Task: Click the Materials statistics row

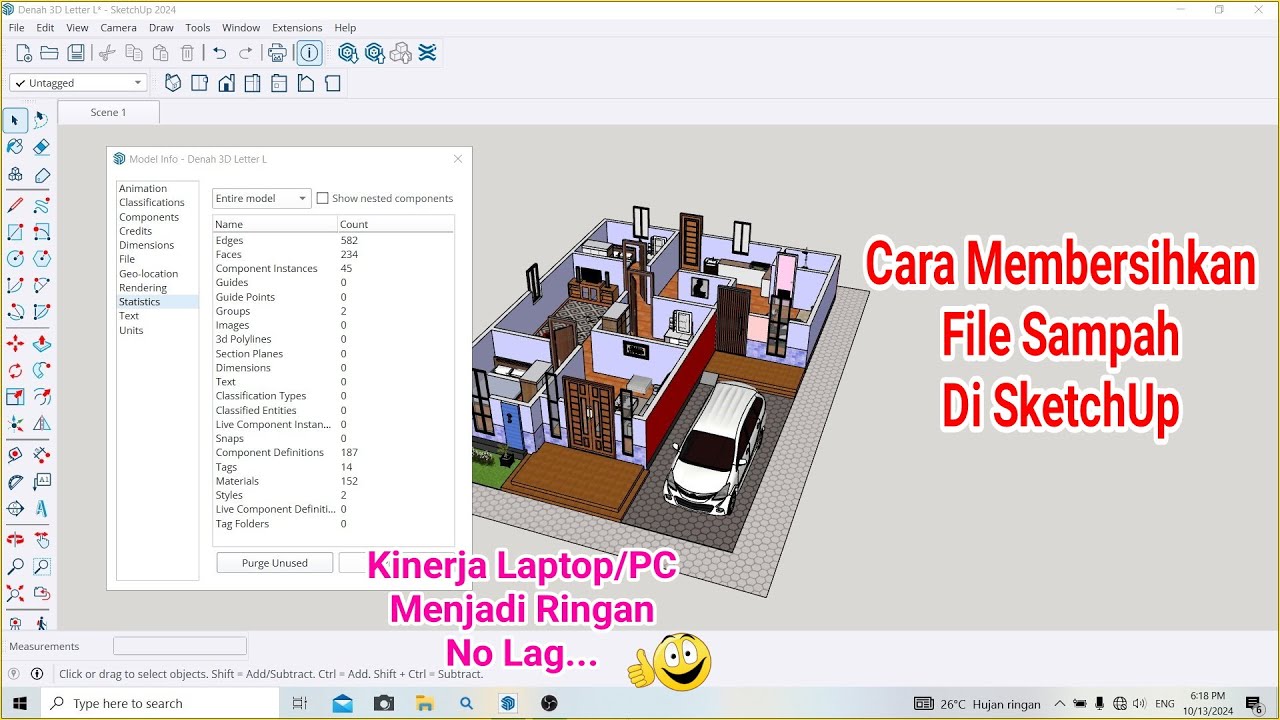Action: (333, 481)
